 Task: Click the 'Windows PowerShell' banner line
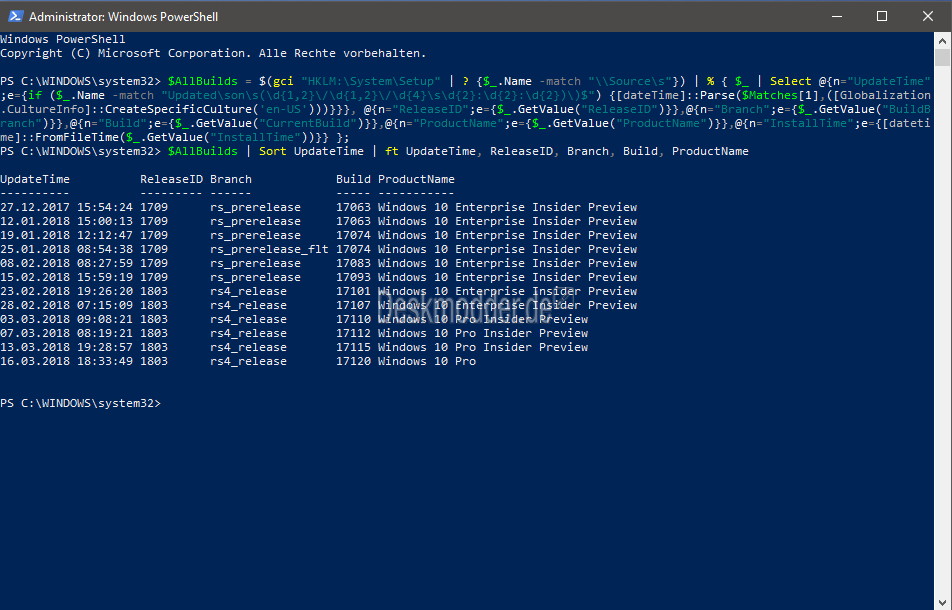coord(63,39)
